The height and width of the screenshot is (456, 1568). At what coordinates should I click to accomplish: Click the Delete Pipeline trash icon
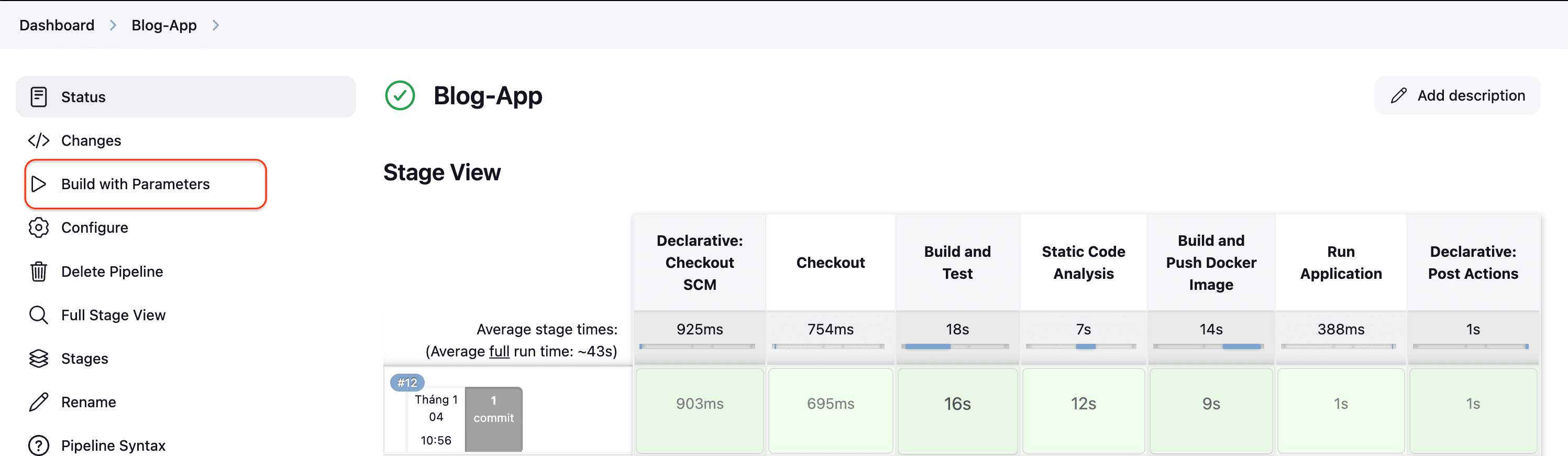click(x=38, y=272)
